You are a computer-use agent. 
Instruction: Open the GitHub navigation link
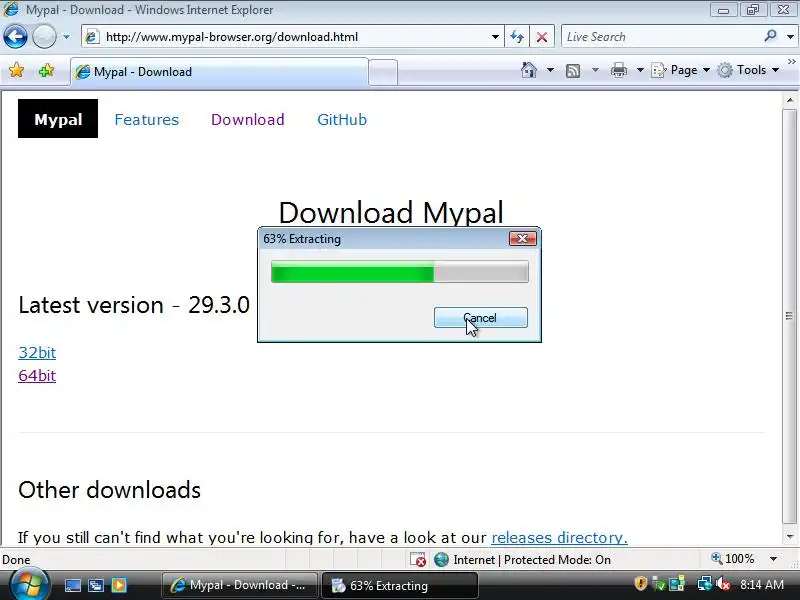342,119
